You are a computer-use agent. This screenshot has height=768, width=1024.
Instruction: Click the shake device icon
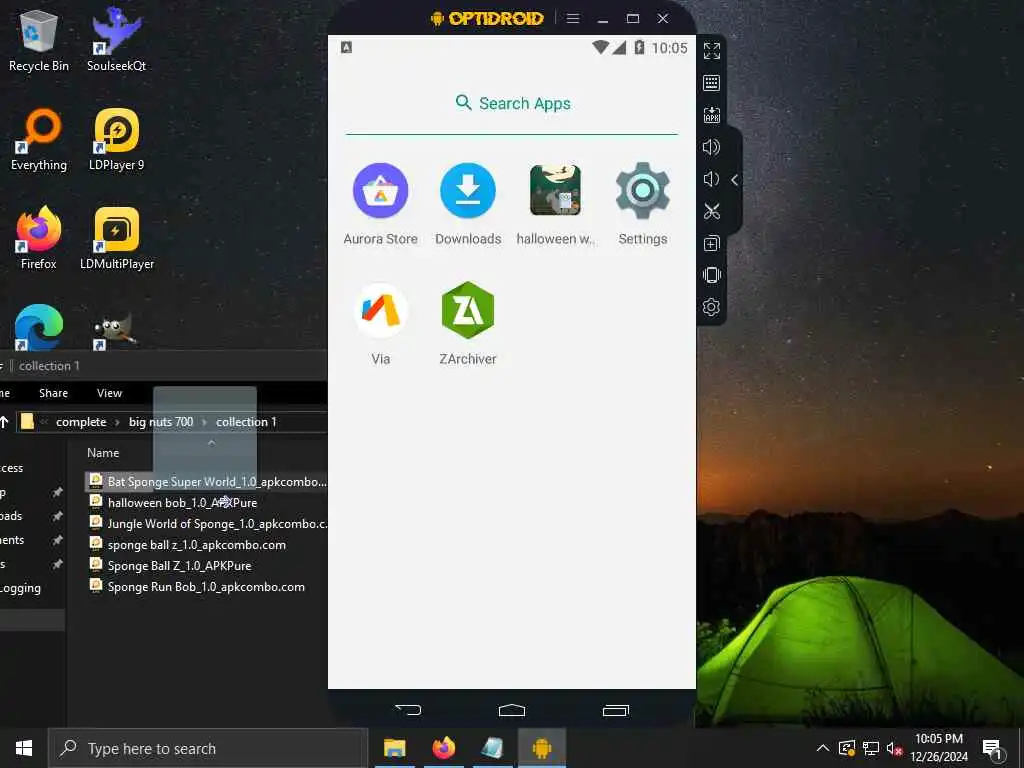click(x=712, y=275)
